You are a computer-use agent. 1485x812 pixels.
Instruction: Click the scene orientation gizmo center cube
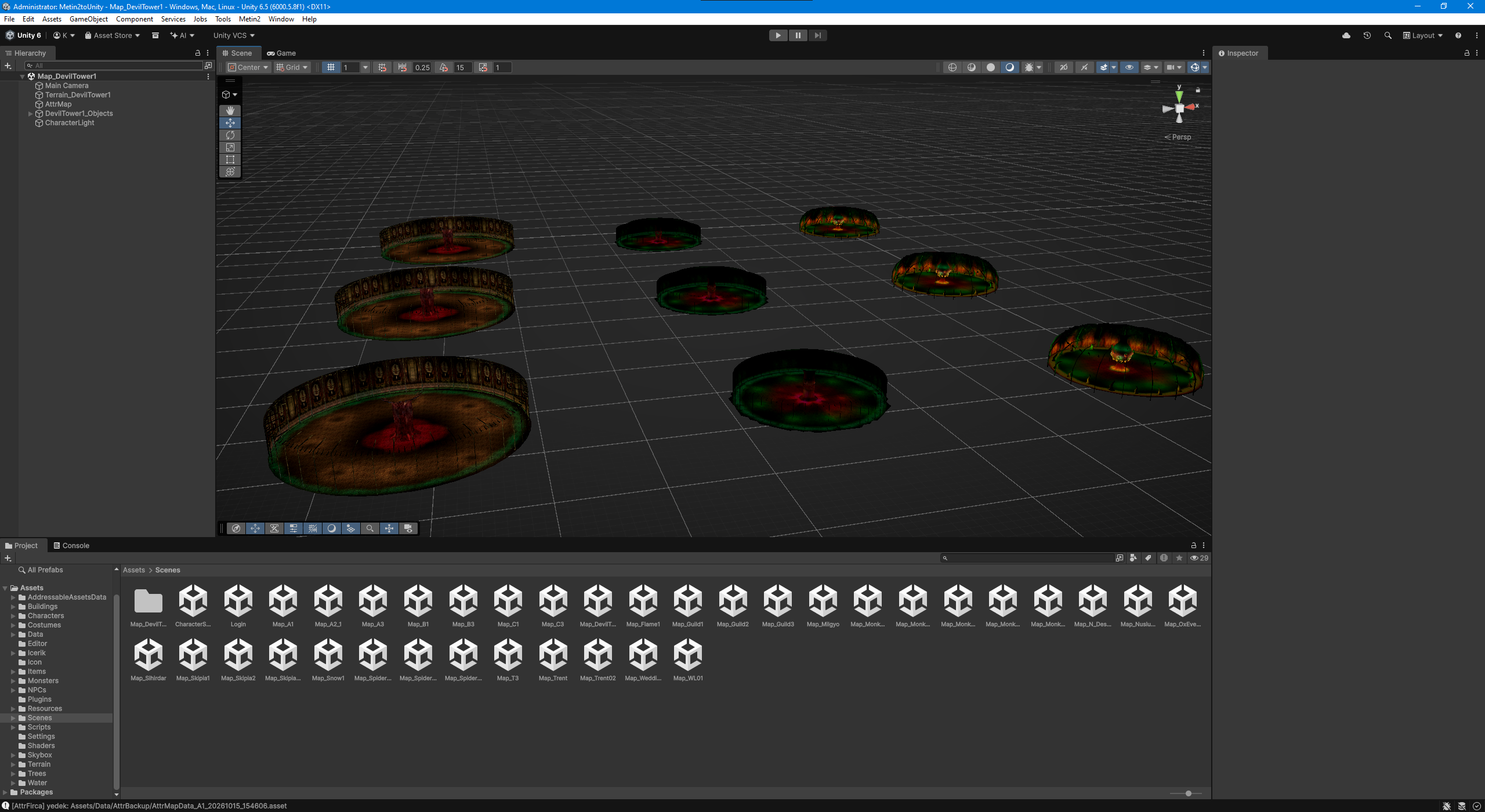tap(1179, 108)
